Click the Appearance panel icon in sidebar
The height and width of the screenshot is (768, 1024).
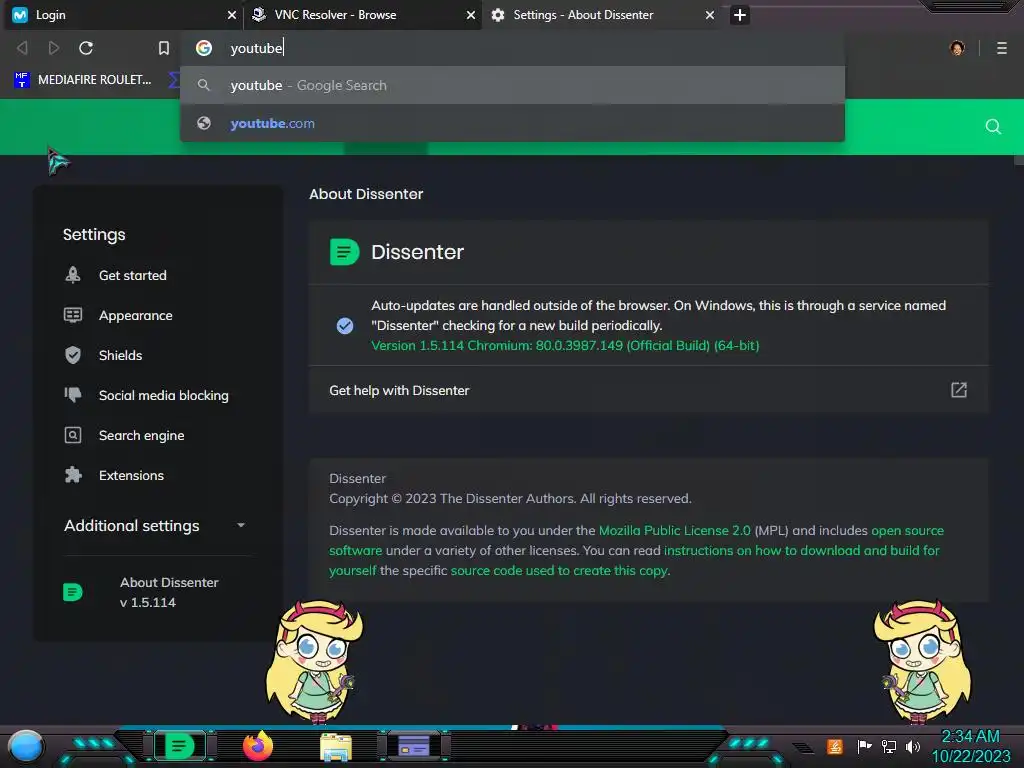(73, 315)
